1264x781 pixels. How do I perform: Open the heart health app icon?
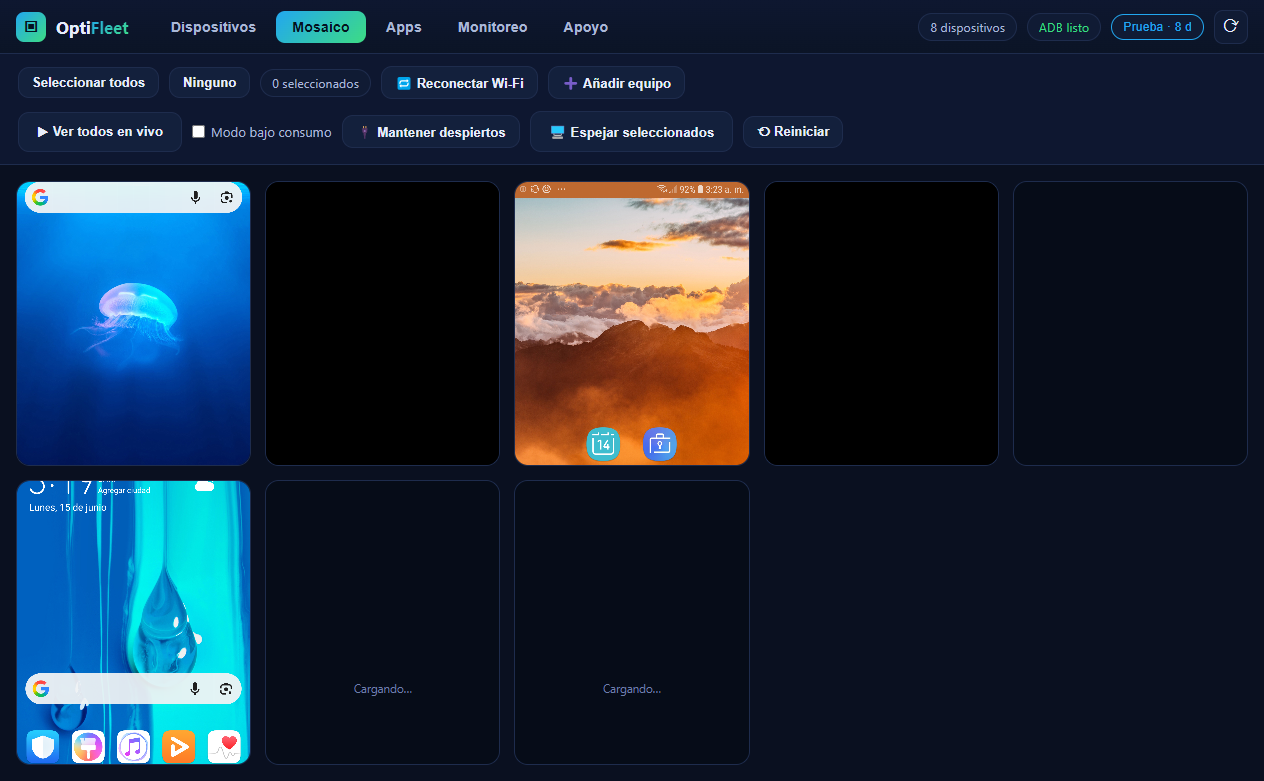click(224, 746)
